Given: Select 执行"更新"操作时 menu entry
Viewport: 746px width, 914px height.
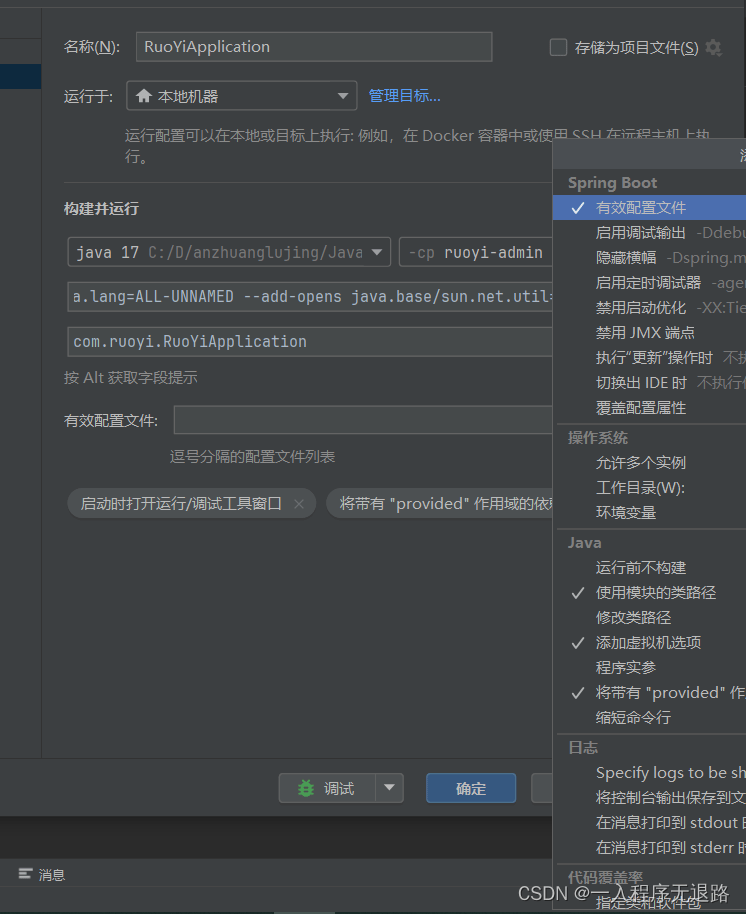Looking at the screenshot, I should [649, 358].
